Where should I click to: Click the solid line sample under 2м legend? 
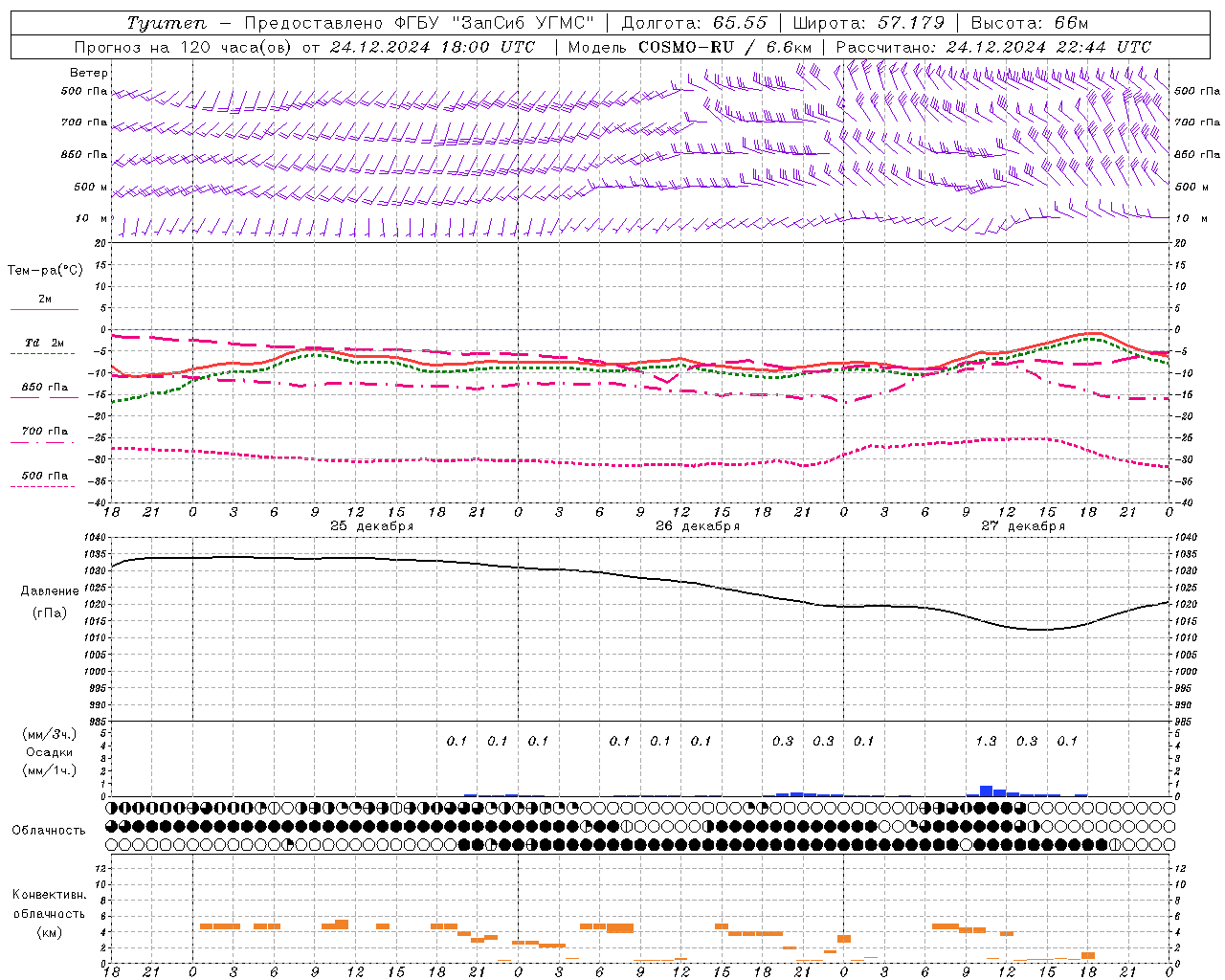(45, 309)
